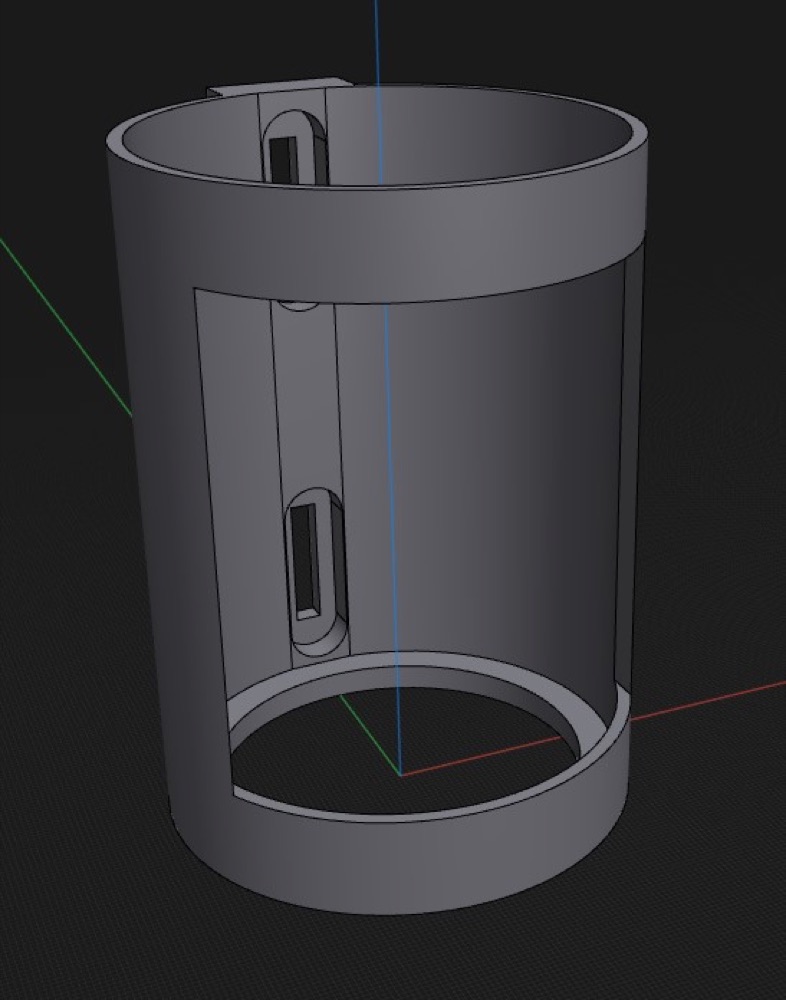
Task: Select the lower oblong slot on the inner rail
Action: 317,573
